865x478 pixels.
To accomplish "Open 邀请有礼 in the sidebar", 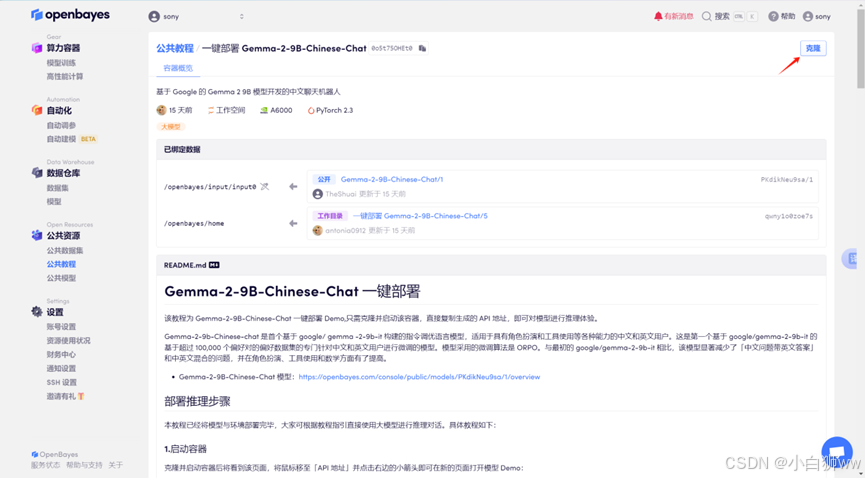I will point(65,396).
